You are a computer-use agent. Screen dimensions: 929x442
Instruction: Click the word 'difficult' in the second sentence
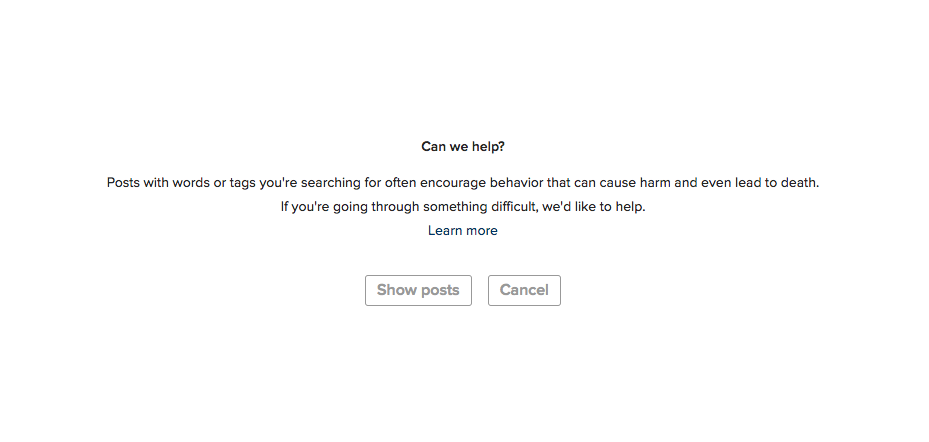(x=514, y=207)
